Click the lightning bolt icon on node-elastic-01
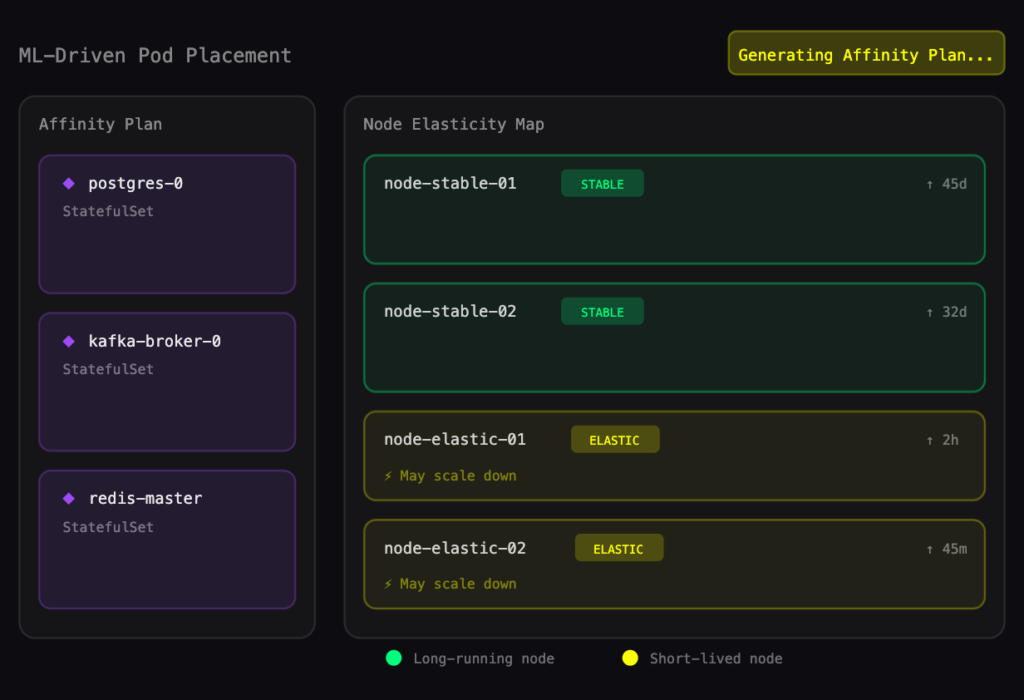The height and width of the screenshot is (700, 1024). coord(388,475)
